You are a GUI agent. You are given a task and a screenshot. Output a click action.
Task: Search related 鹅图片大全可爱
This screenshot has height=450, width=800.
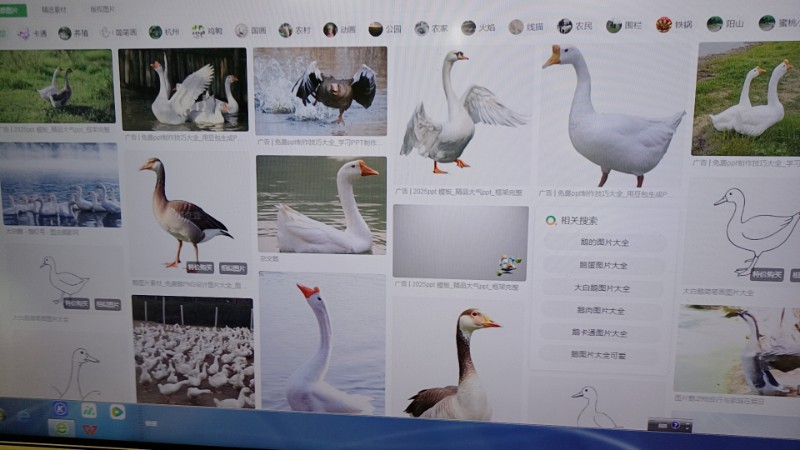598,355
